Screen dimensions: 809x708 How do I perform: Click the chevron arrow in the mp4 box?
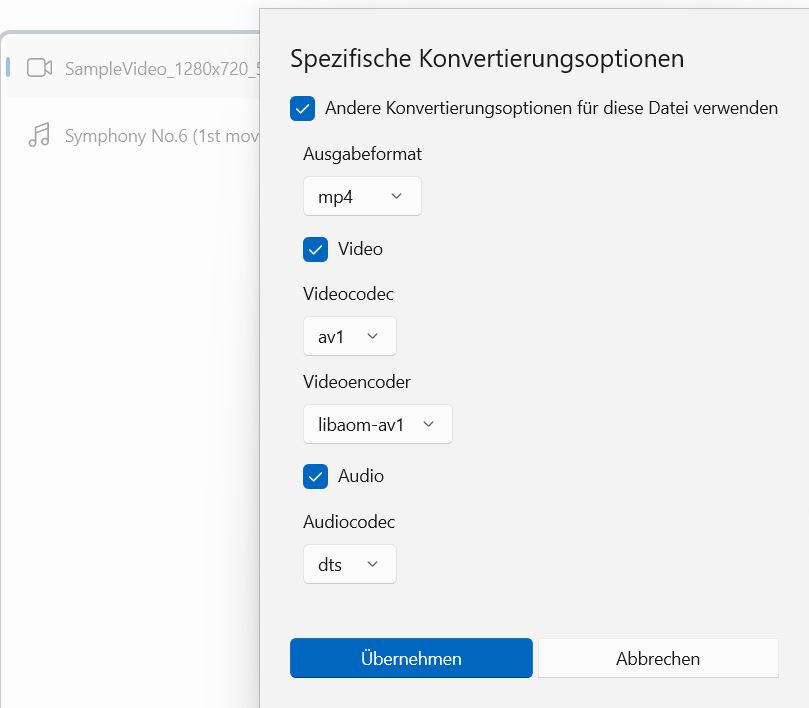pos(396,196)
